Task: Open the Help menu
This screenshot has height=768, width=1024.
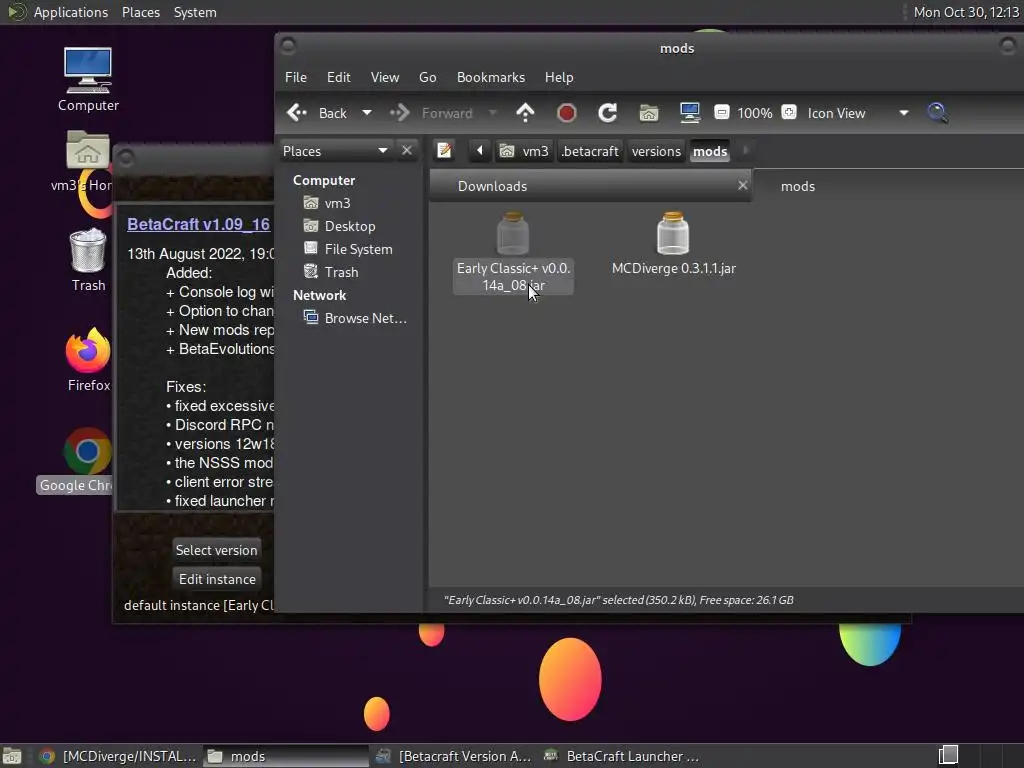Action: [x=559, y=77]
